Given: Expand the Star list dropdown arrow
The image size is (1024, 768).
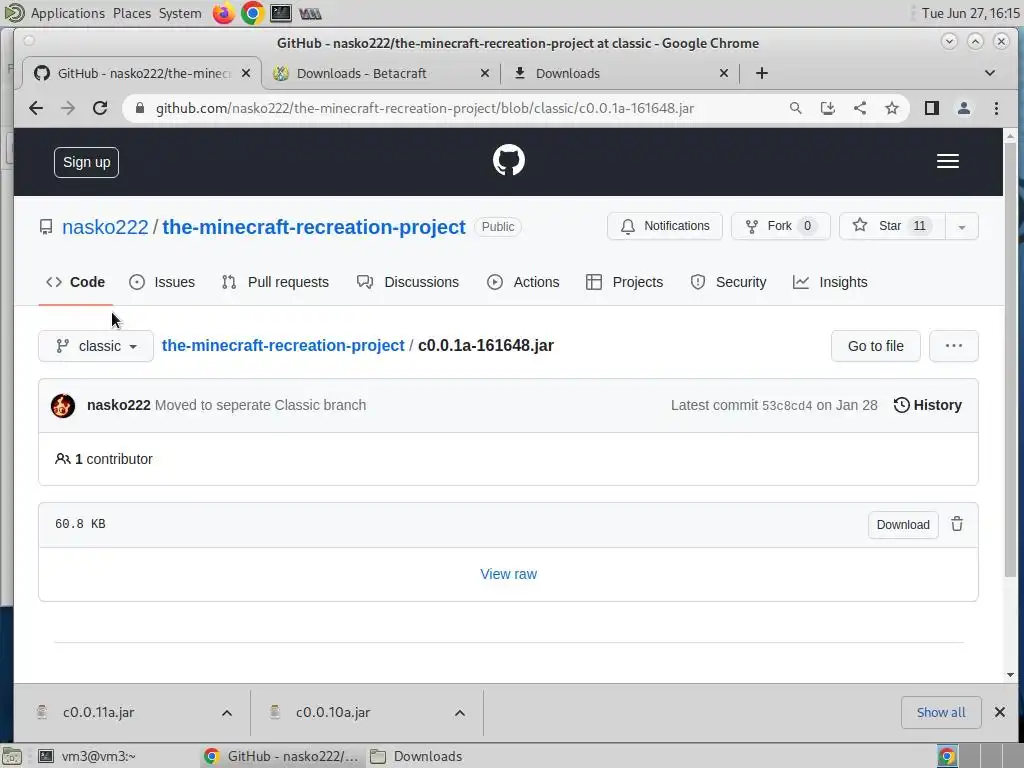Looking at the screenshot, I should (x=961, y=227).
